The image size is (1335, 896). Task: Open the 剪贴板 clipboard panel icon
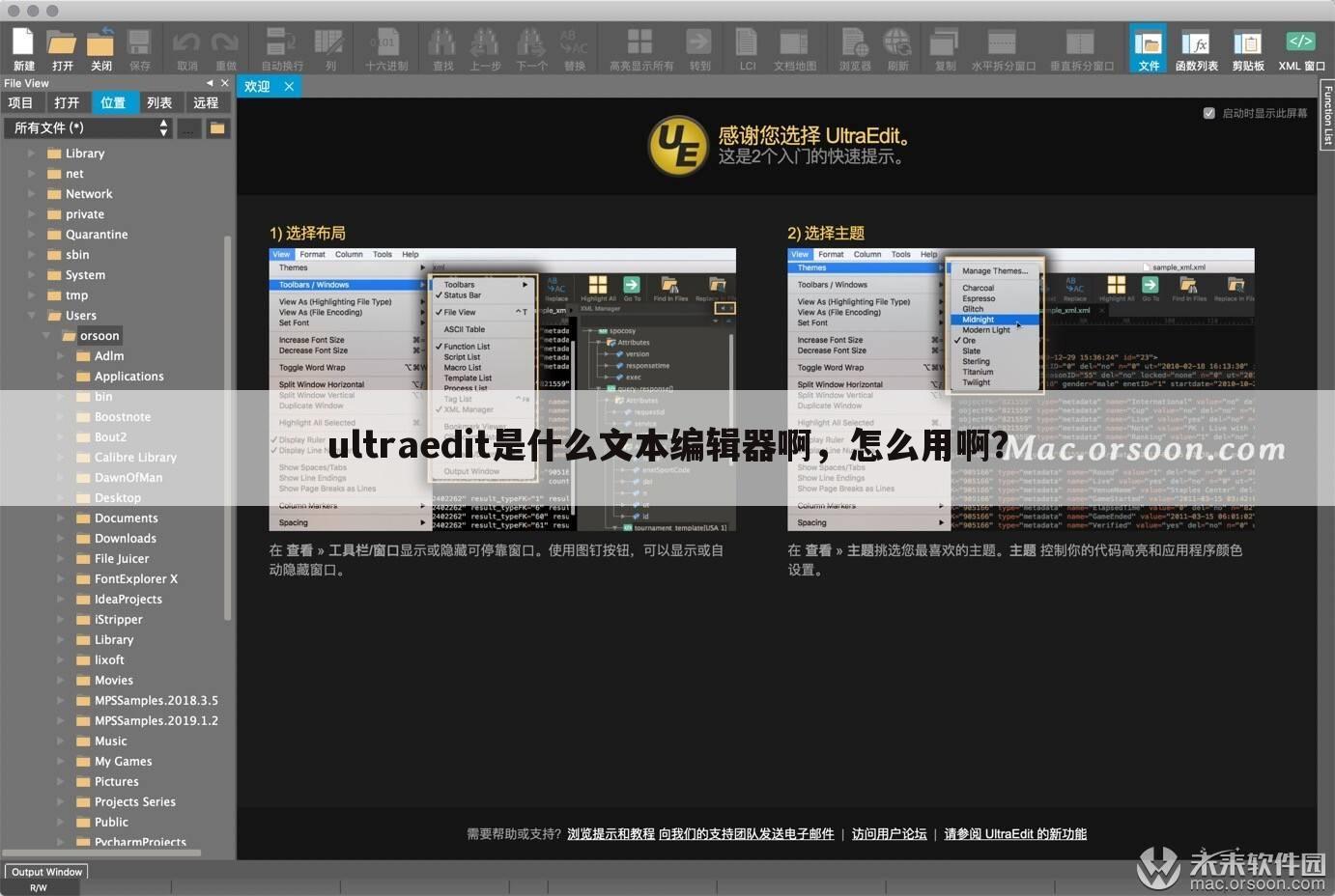1247,48
